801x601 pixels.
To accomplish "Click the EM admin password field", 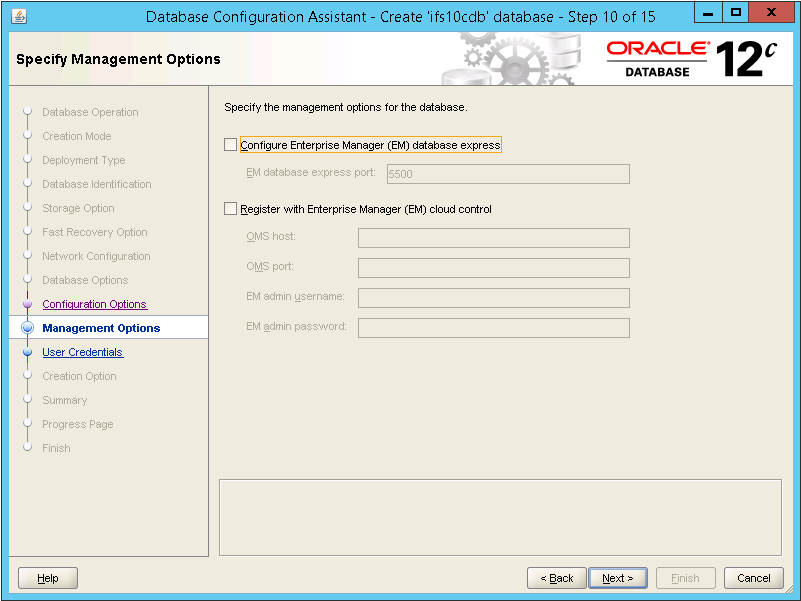I will [x=493, y=327].
